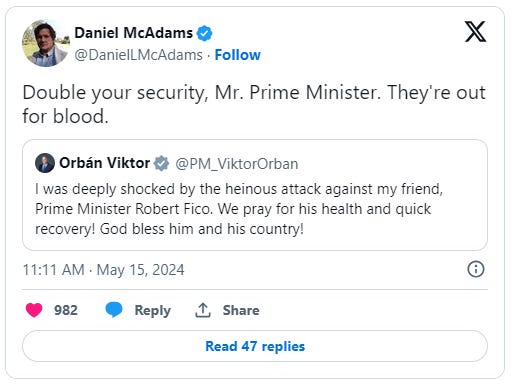Open the tweet info circle icon

pyautogui.click(x=476, y=269)
